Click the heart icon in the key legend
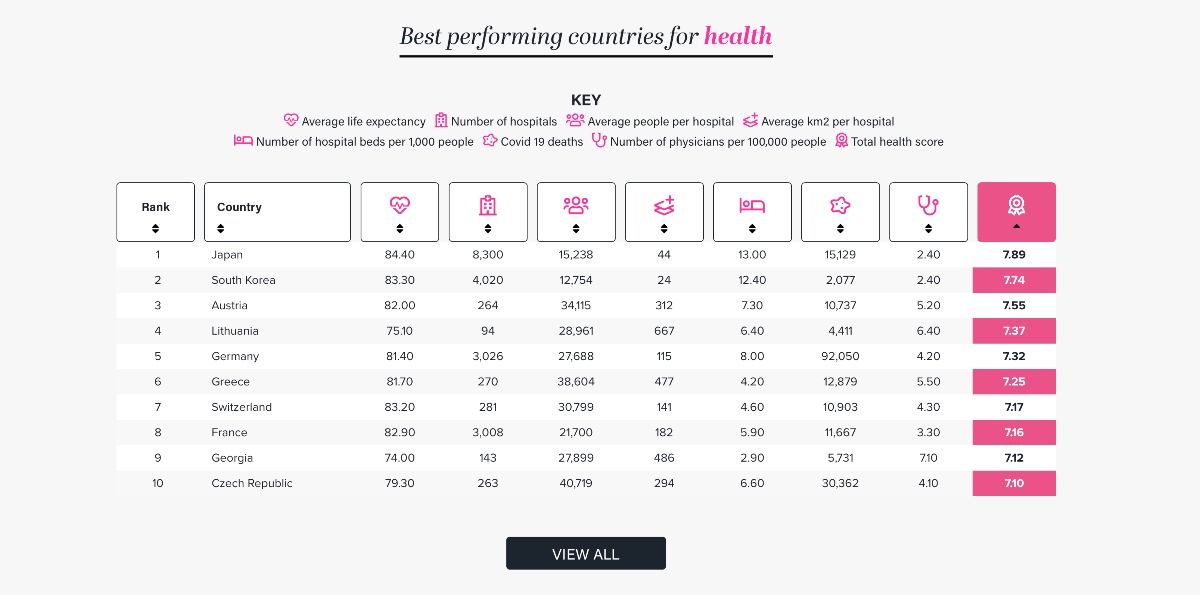 (291, 121)
